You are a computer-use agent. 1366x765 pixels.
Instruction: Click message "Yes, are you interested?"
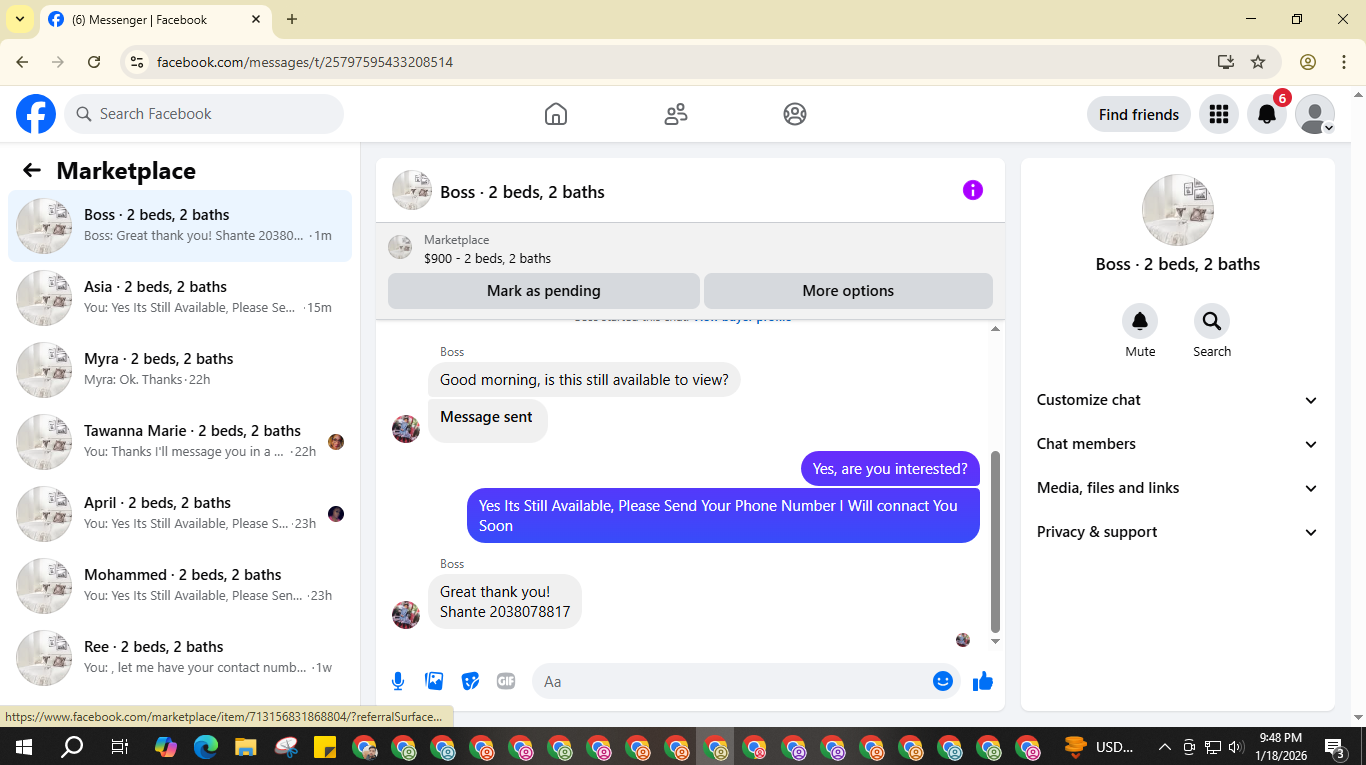(890, 468)
